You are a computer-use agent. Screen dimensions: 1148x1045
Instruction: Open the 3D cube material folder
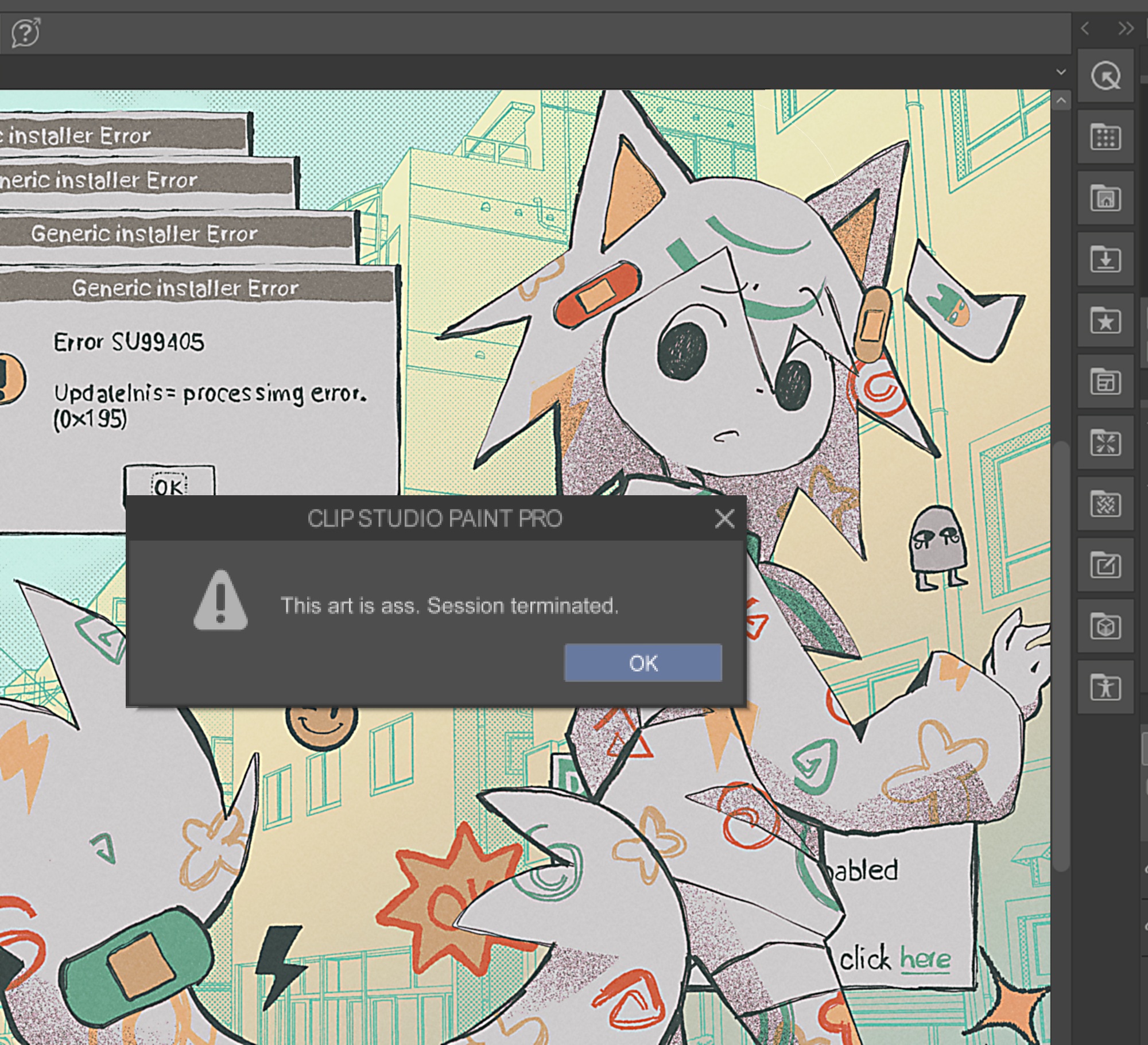tap(1105, 627)
